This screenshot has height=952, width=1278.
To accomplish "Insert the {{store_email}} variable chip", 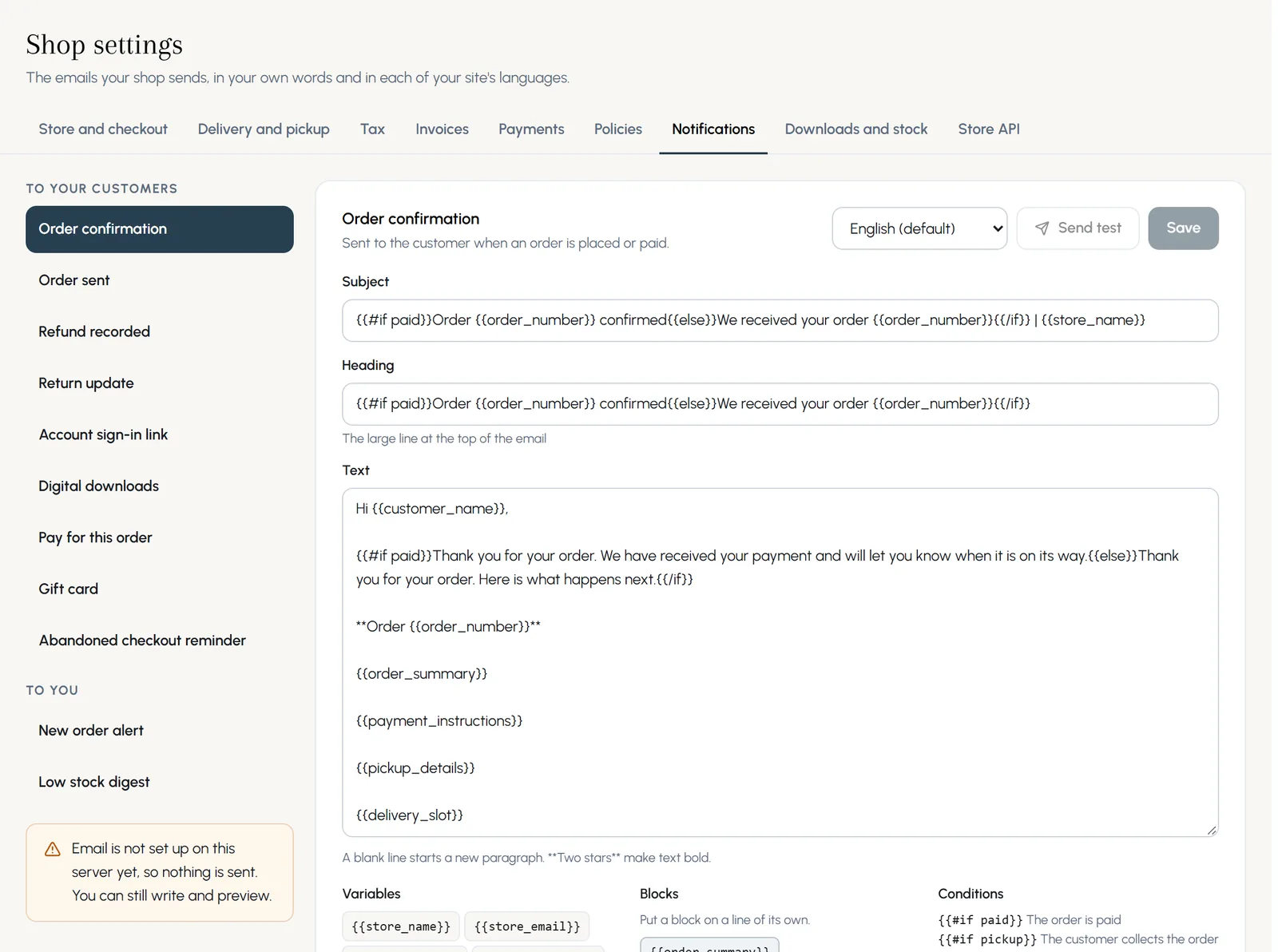I will pyautogui.click(x=527, y=926).
